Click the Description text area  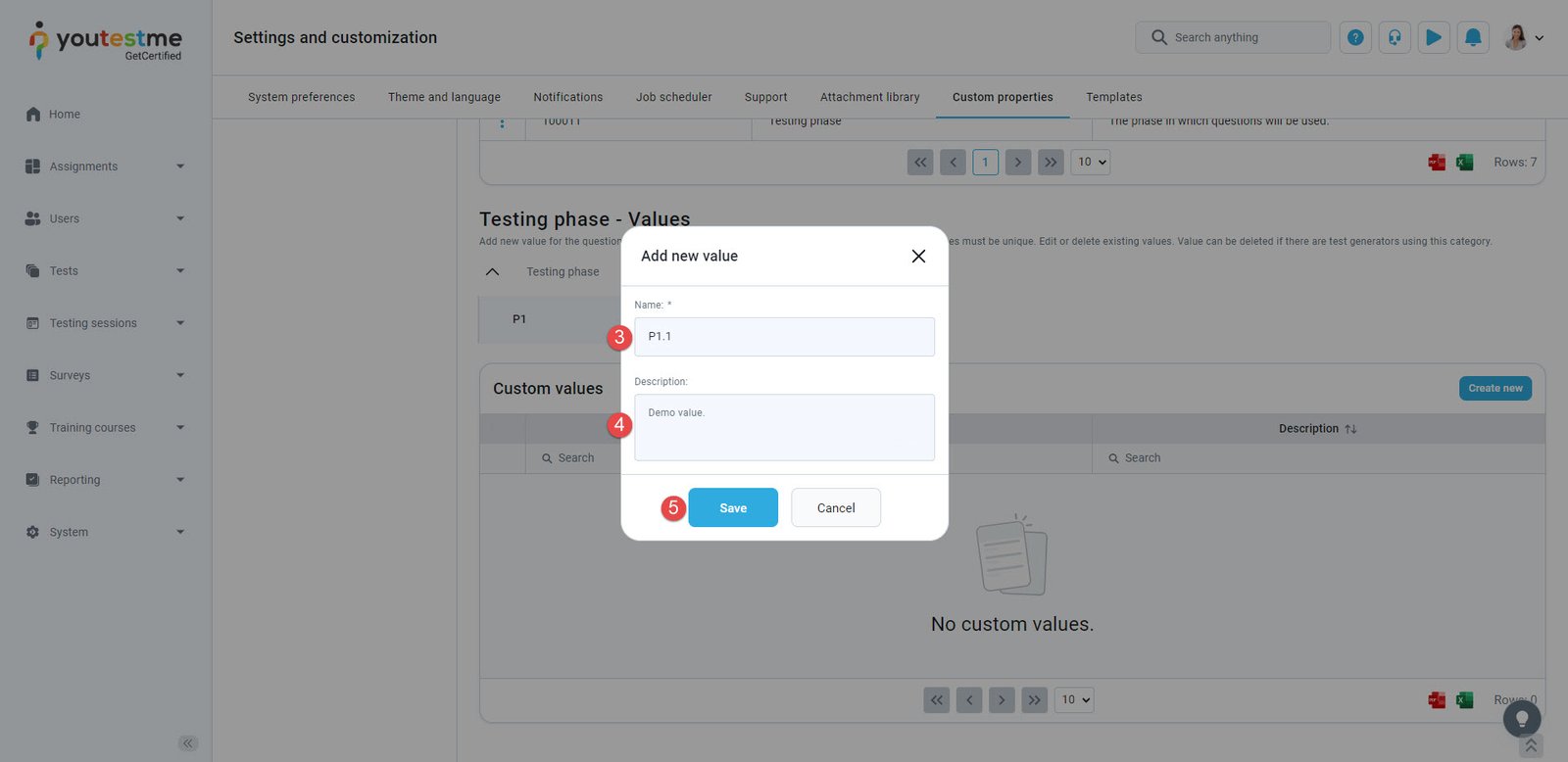point(784,428)
